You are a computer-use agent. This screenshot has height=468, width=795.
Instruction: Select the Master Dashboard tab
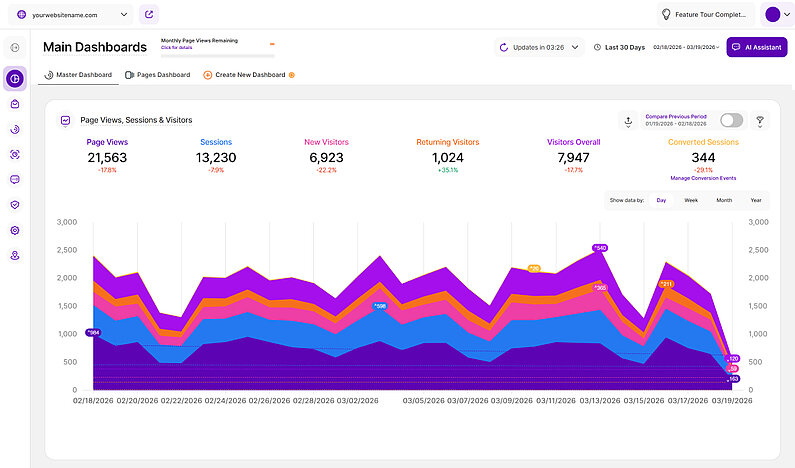pos(78,75)
